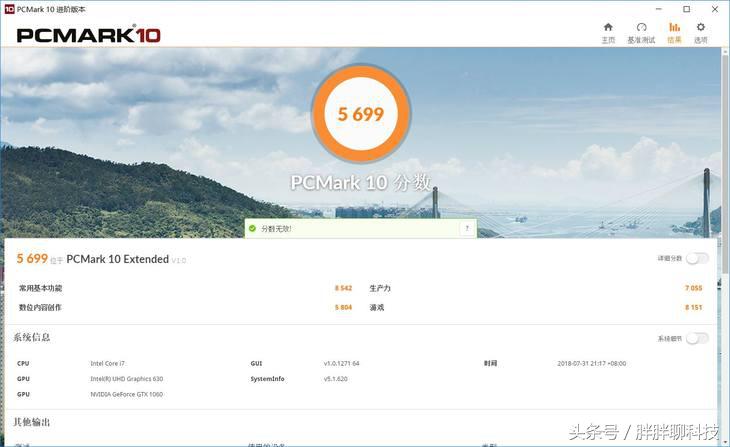Select the GUI label
730x447 pixels.
[x=256, y=363]
